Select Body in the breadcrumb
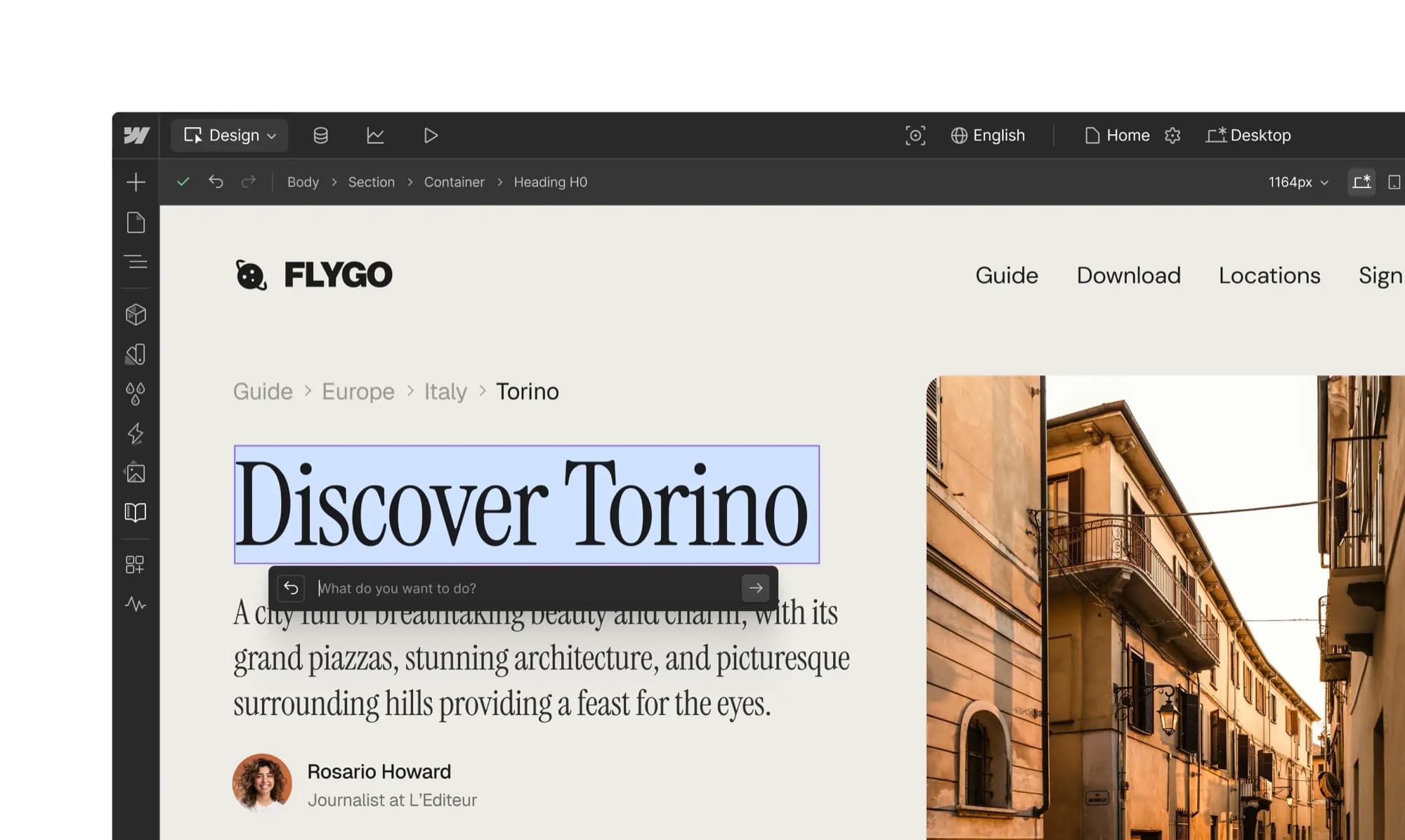The height and width of the screenshot is (840, 1405). click(x=303, y=182)
